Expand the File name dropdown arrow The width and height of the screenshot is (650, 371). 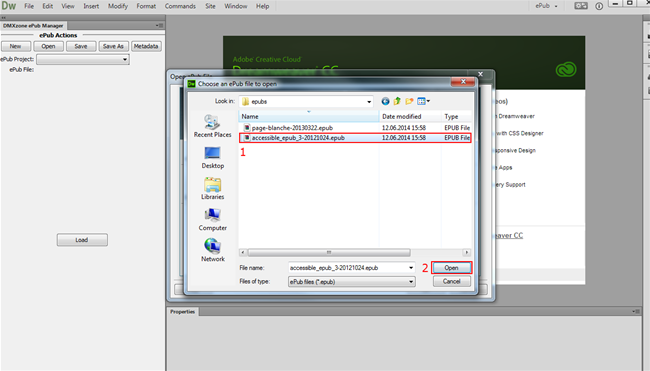pos(411,268)
